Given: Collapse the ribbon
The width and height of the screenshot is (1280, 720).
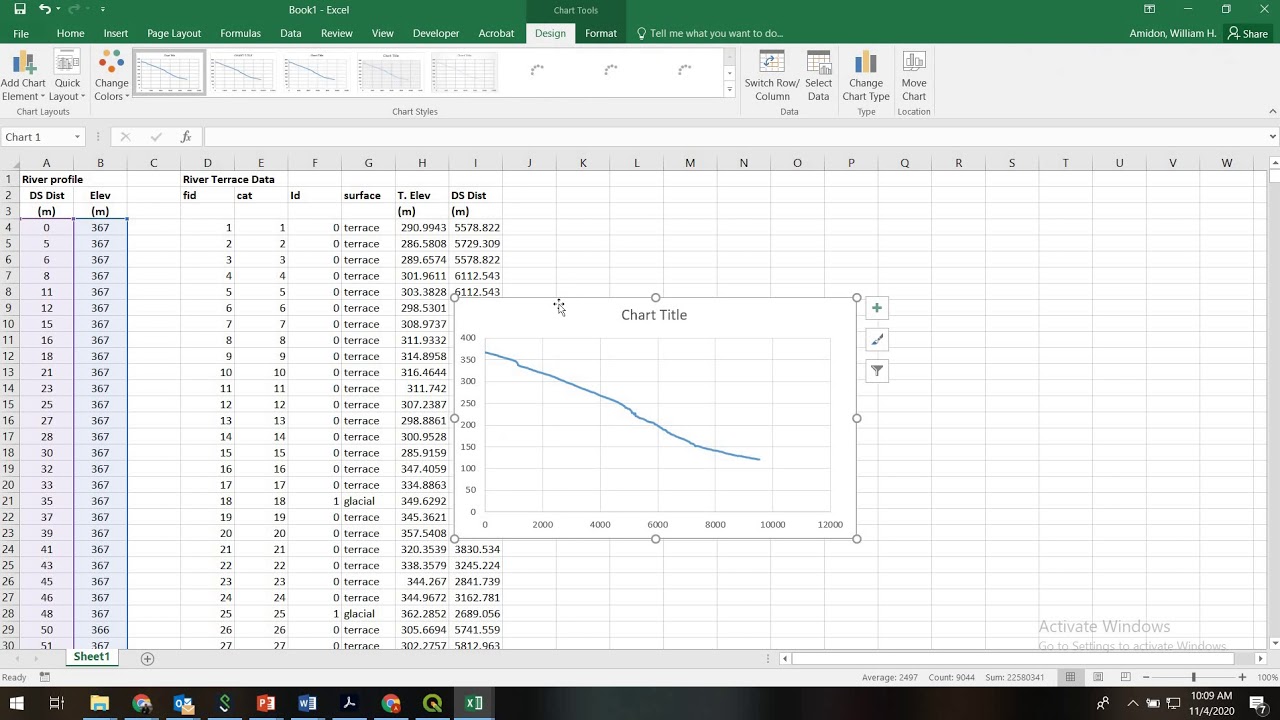Looking at the screenshot, I should 1272,111.
